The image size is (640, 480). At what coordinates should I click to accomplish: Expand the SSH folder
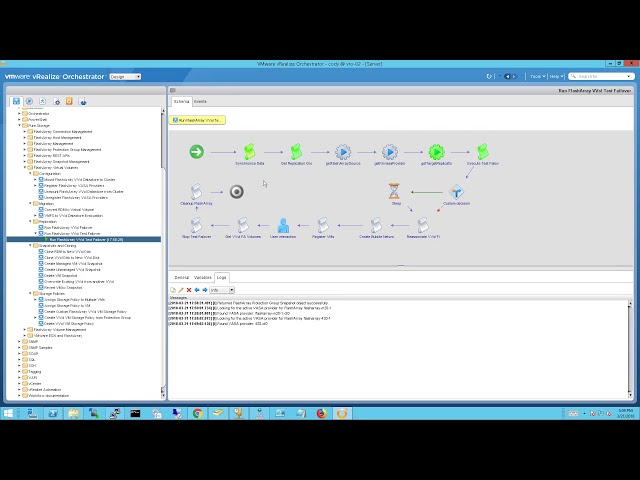19,366
